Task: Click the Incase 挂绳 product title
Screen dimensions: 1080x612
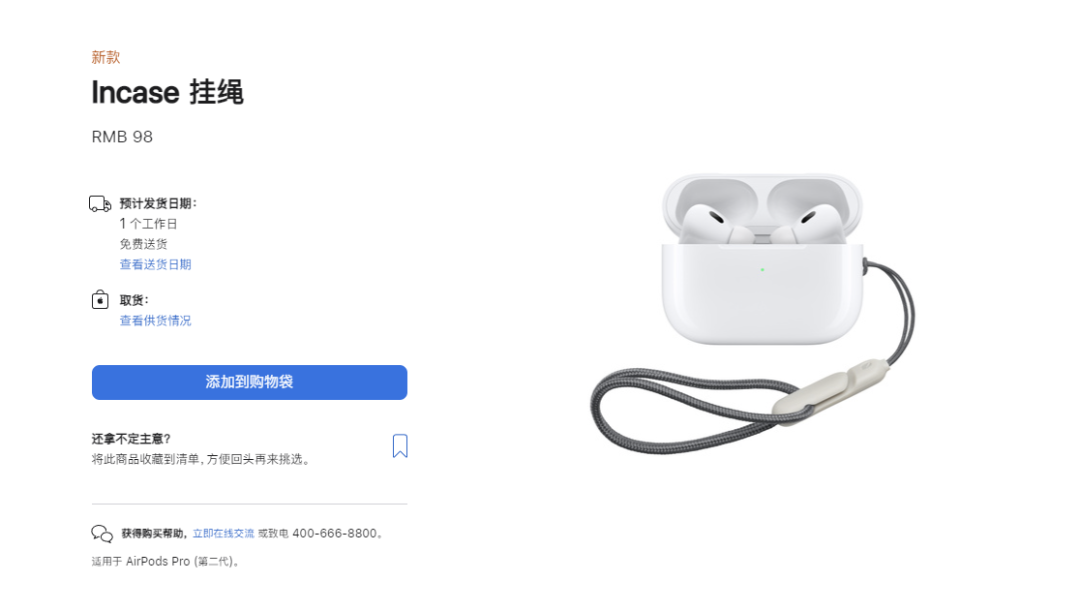Action: [x=167, y=92]
